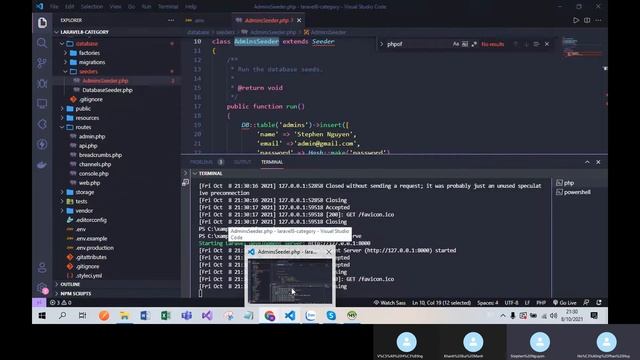Click the Run Code play icon
640x360 pixels.
576,20
